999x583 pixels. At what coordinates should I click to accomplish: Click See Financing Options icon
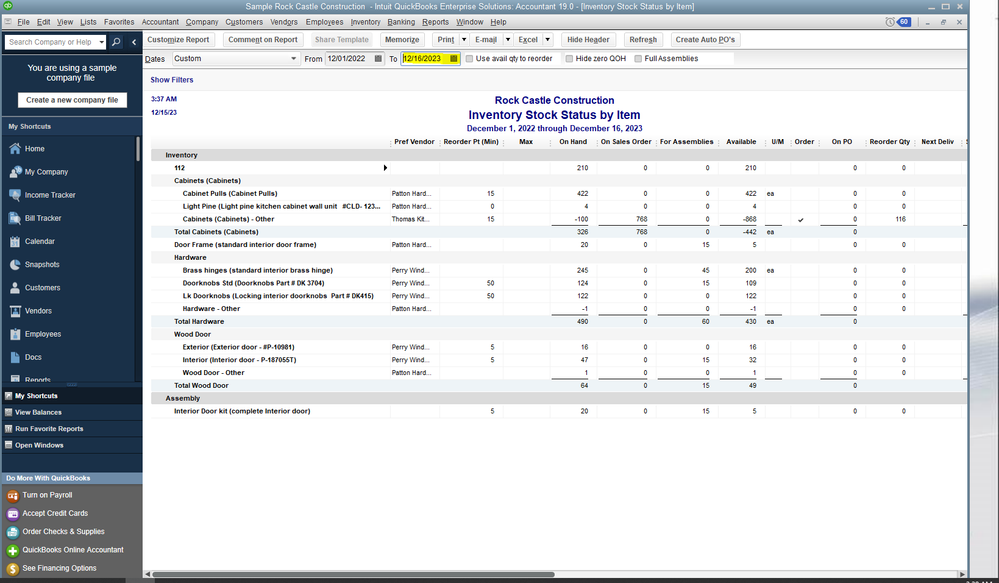13,568
